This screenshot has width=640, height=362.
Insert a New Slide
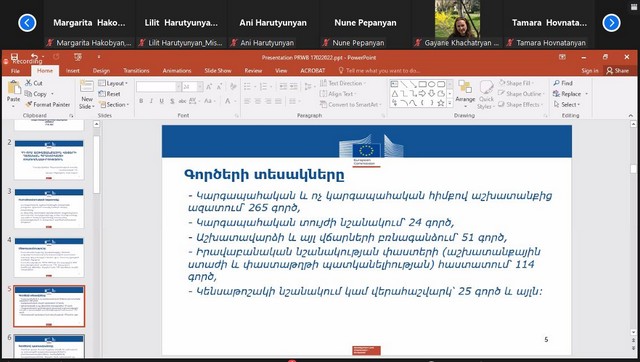tap(87, 94)
